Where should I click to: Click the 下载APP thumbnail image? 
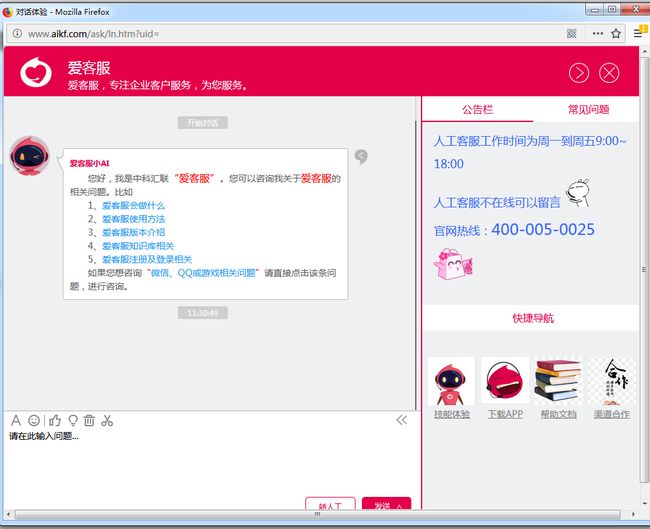tap(505, 380)
